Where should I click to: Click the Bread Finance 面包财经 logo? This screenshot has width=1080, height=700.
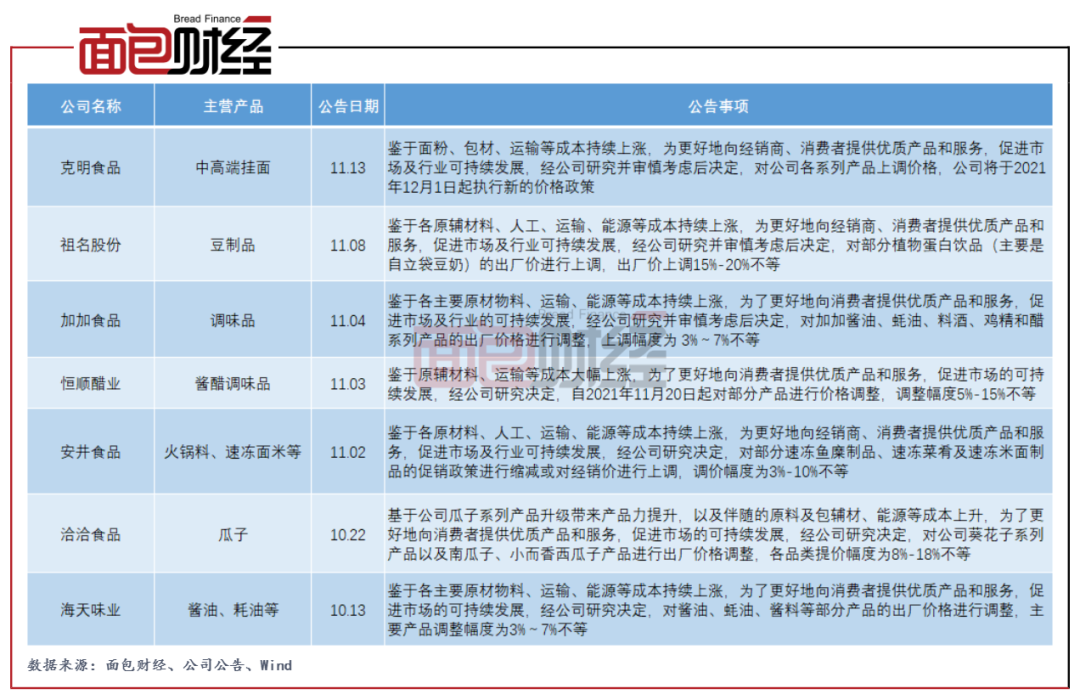point(175,45)
